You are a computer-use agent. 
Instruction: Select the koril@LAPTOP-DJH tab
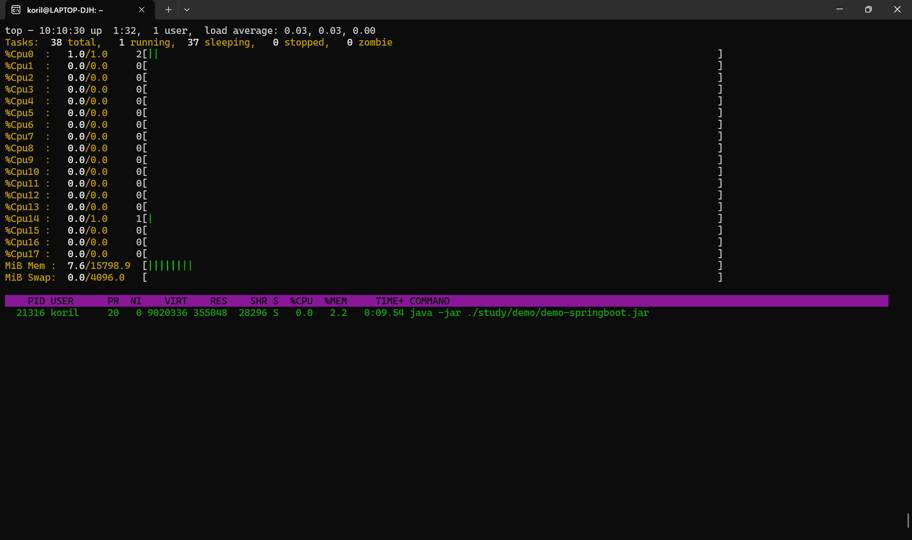[70, 10]
